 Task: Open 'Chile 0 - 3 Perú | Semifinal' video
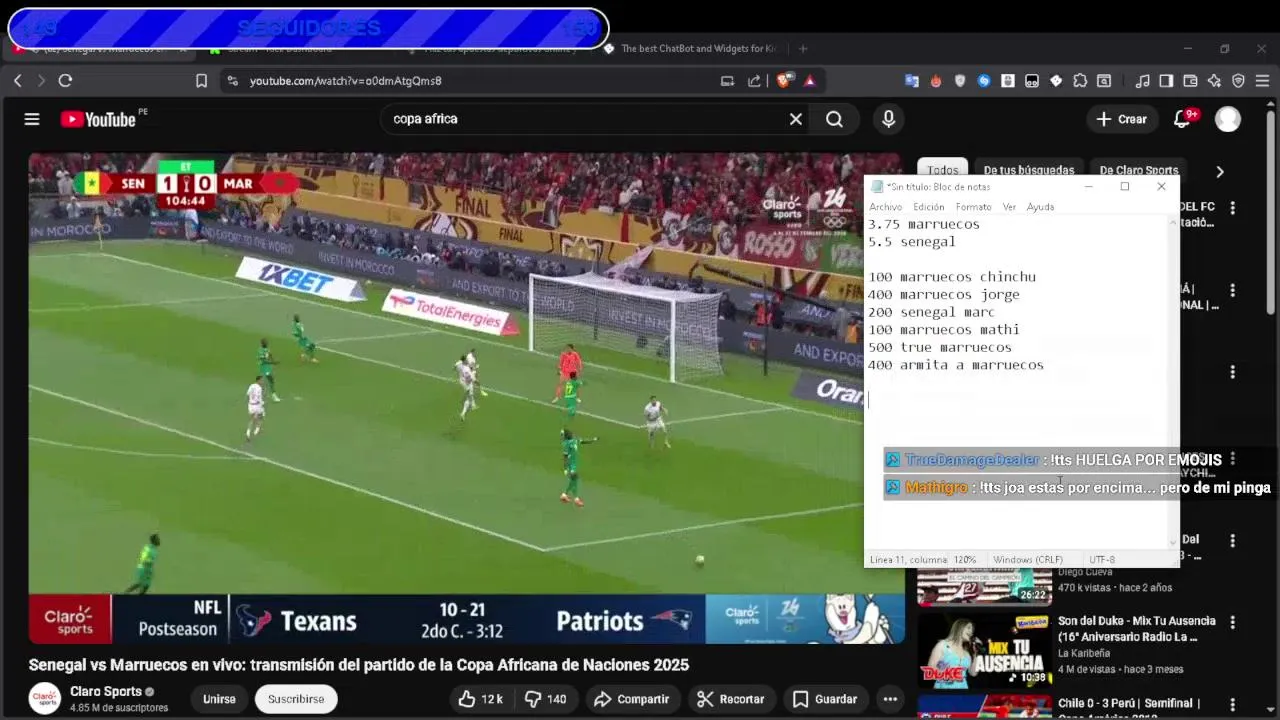[x=1129, y=709]
